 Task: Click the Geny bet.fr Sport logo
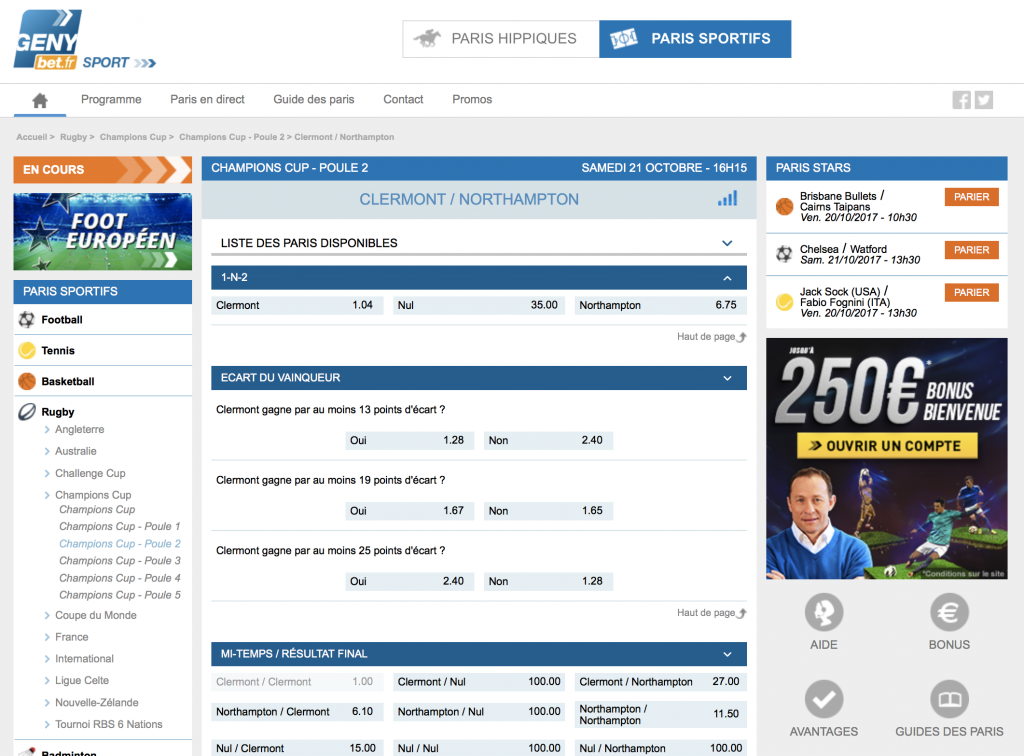pos(84,40)
